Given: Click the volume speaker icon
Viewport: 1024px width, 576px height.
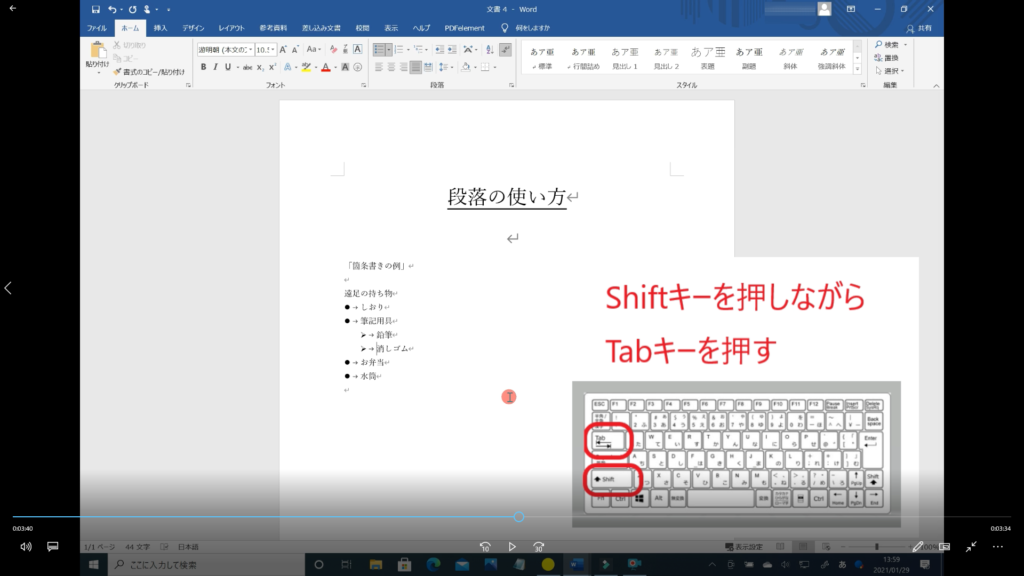Looking at the screenshot, I should coord(26,547).
